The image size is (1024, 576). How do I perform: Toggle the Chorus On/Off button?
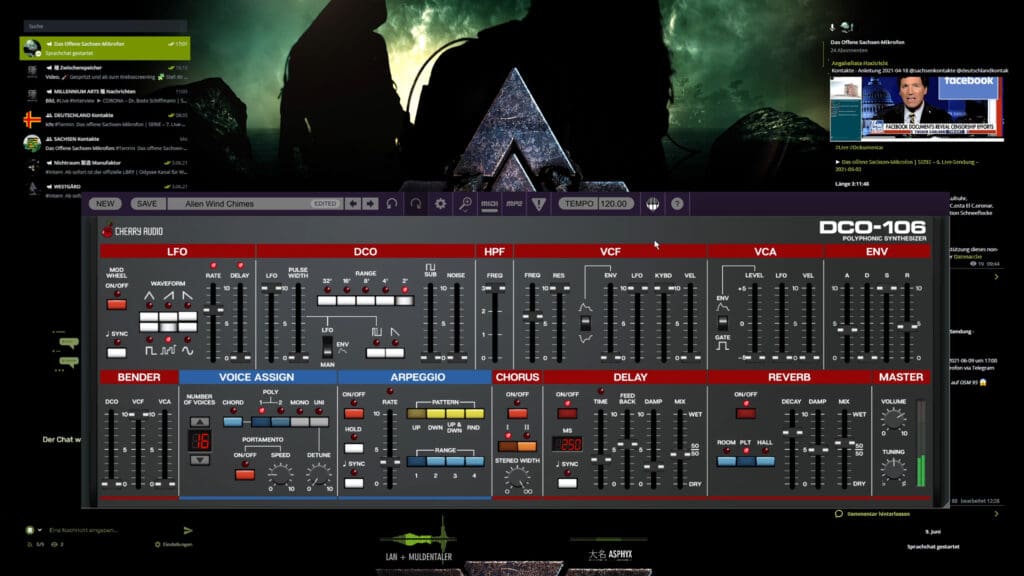tap(517, 413)
